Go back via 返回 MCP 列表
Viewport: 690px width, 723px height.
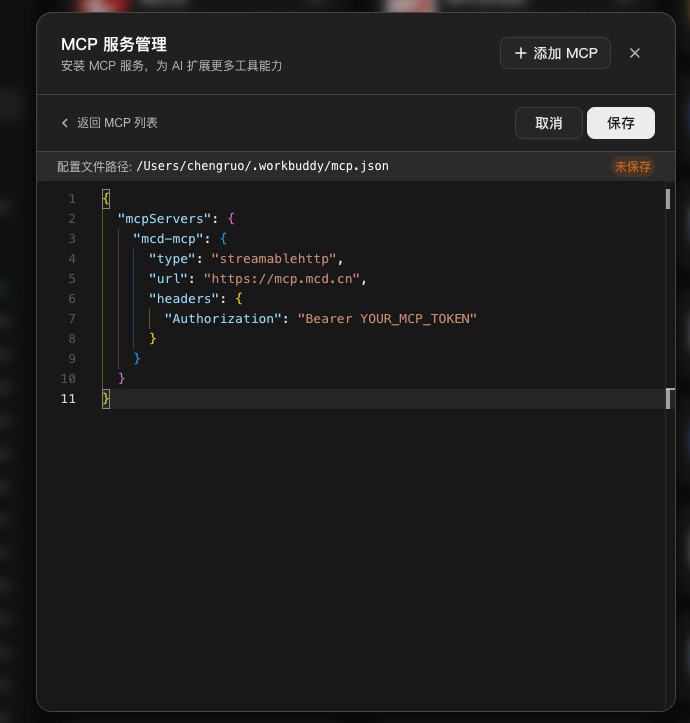click(110, 123)
